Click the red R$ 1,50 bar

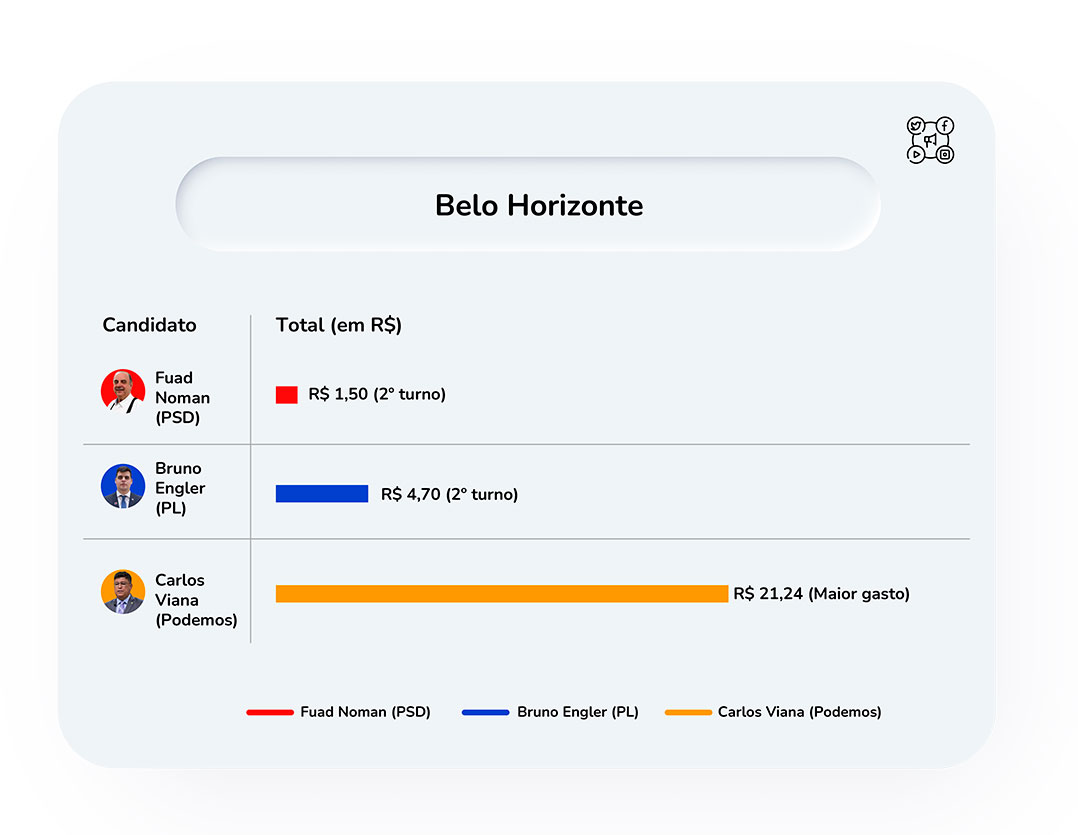(x=287, y=394)
